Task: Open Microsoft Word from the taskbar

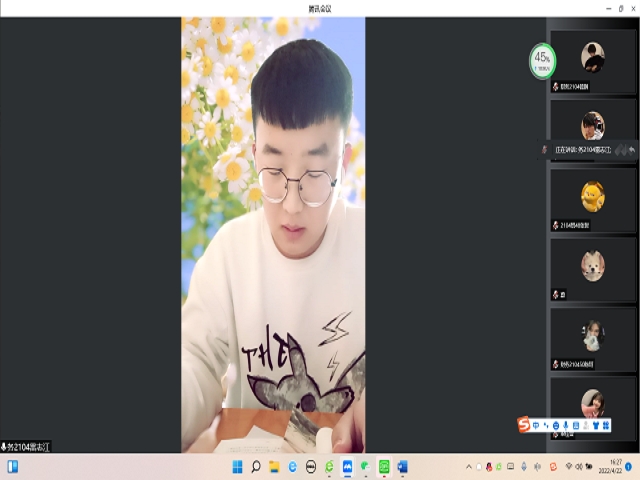Action: point(402,466)
